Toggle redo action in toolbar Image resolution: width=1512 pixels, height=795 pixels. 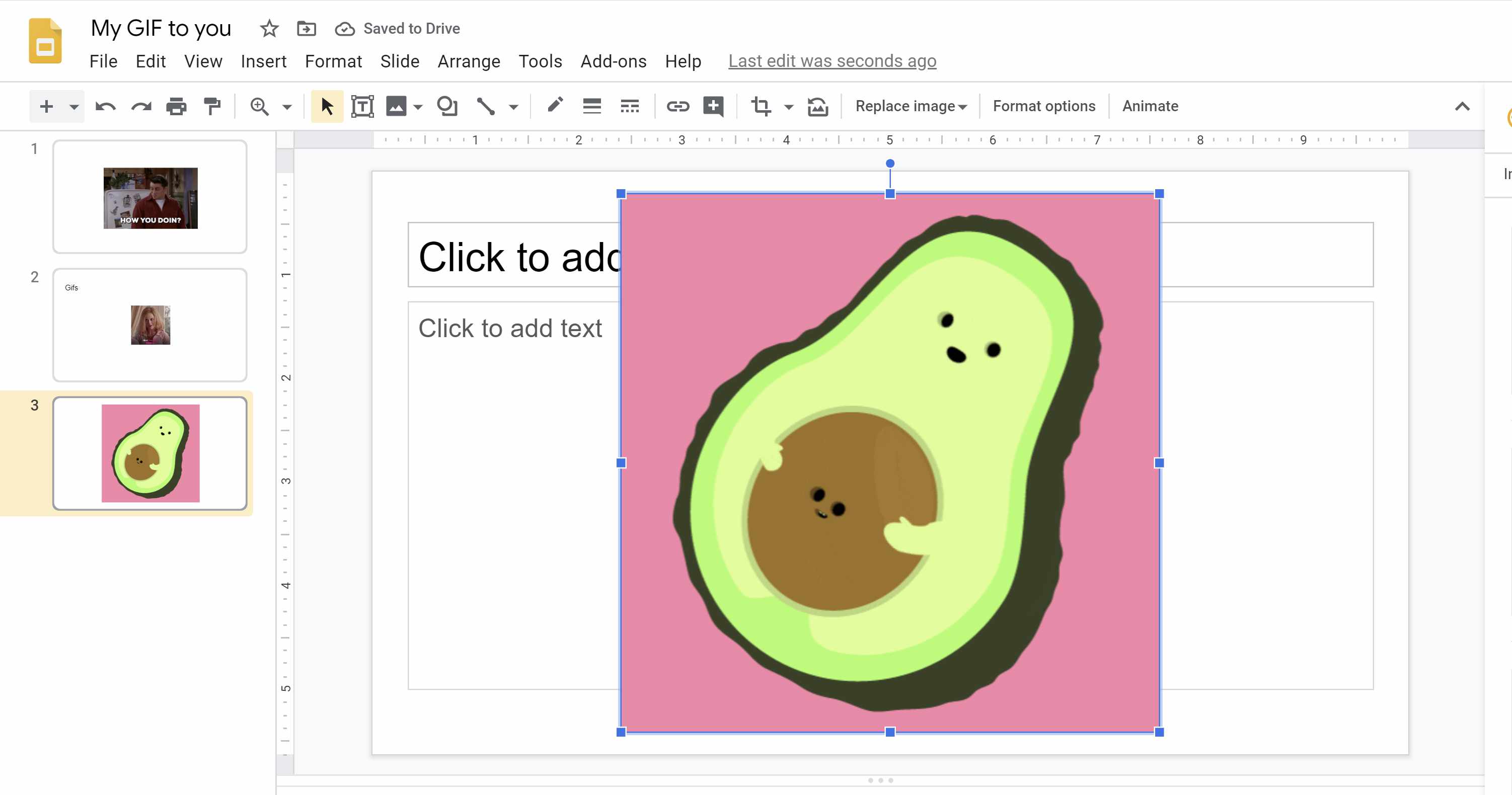click(140, 106)
